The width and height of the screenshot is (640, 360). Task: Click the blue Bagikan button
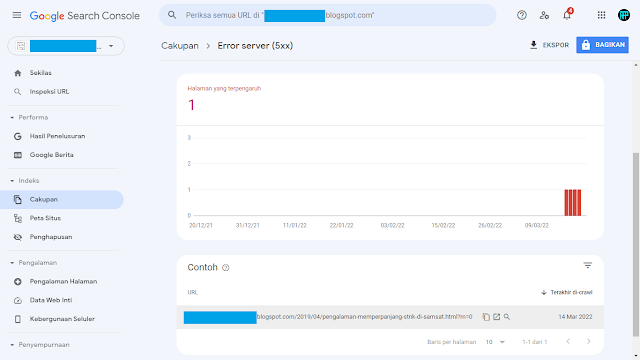tap(602, 45)
